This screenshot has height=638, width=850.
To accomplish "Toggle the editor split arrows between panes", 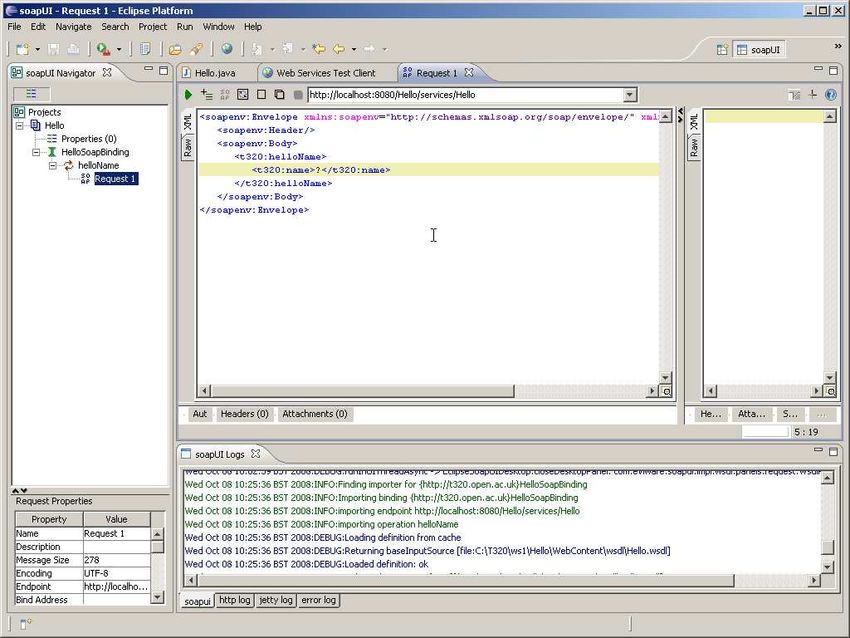I will (x=681, y=115).
